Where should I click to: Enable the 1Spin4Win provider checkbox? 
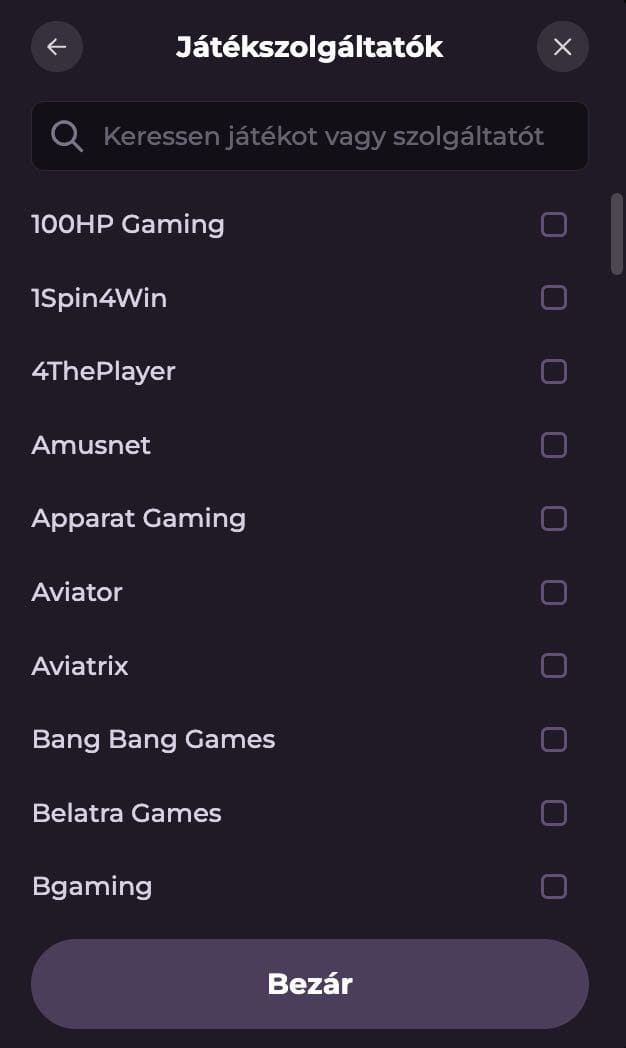(554, 298)
